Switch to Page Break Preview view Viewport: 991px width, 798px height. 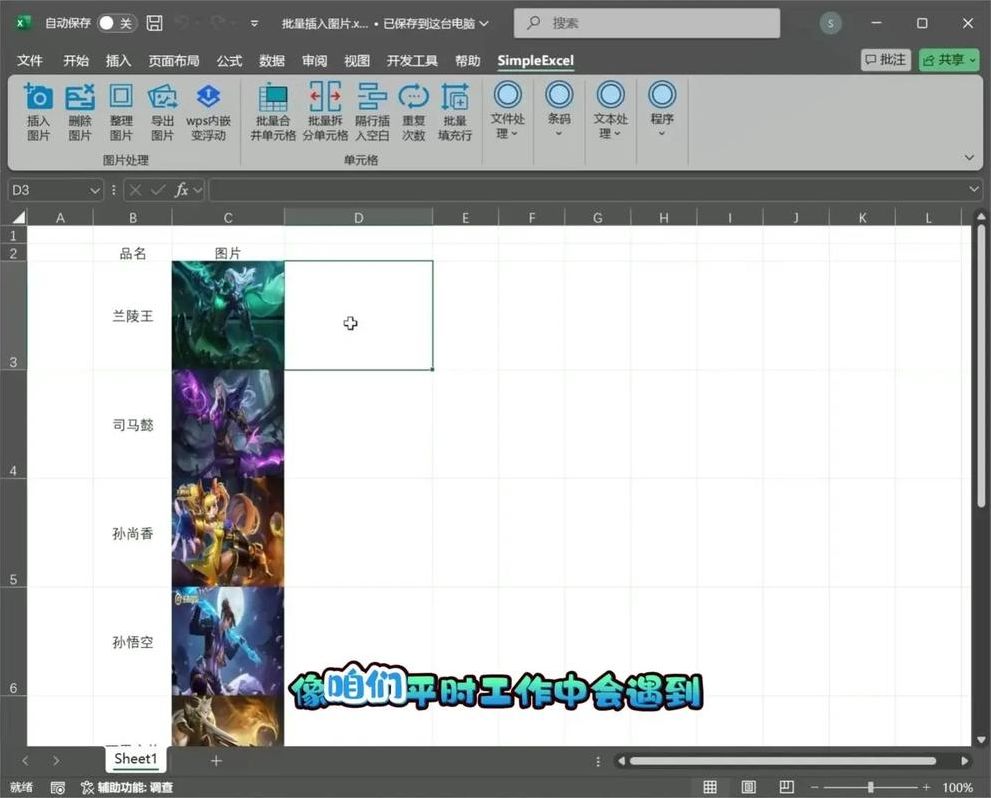click(x=788, y=788)
